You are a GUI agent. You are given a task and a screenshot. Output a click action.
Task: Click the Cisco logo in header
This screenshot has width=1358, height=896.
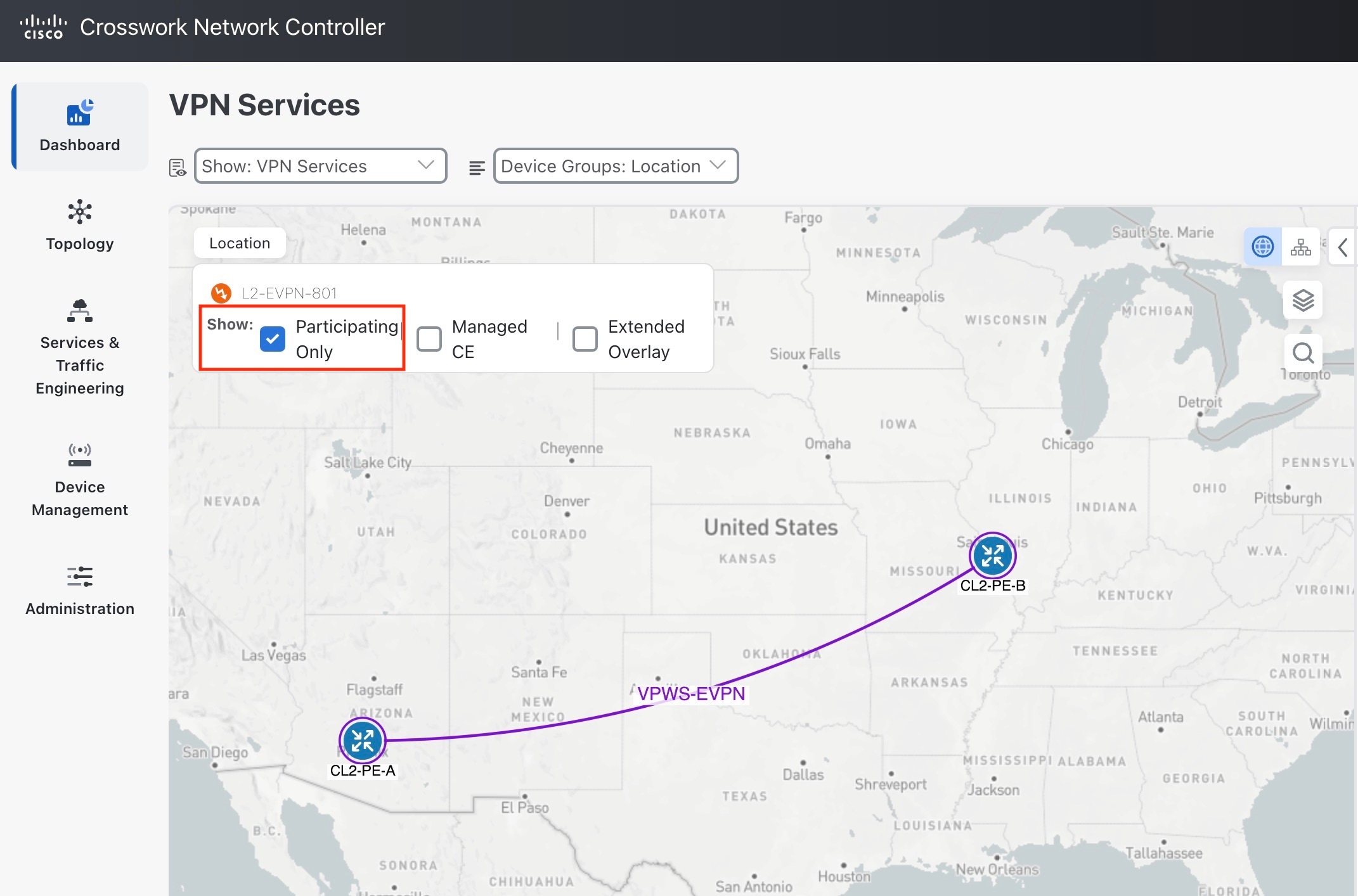click(x=43, y=27)
